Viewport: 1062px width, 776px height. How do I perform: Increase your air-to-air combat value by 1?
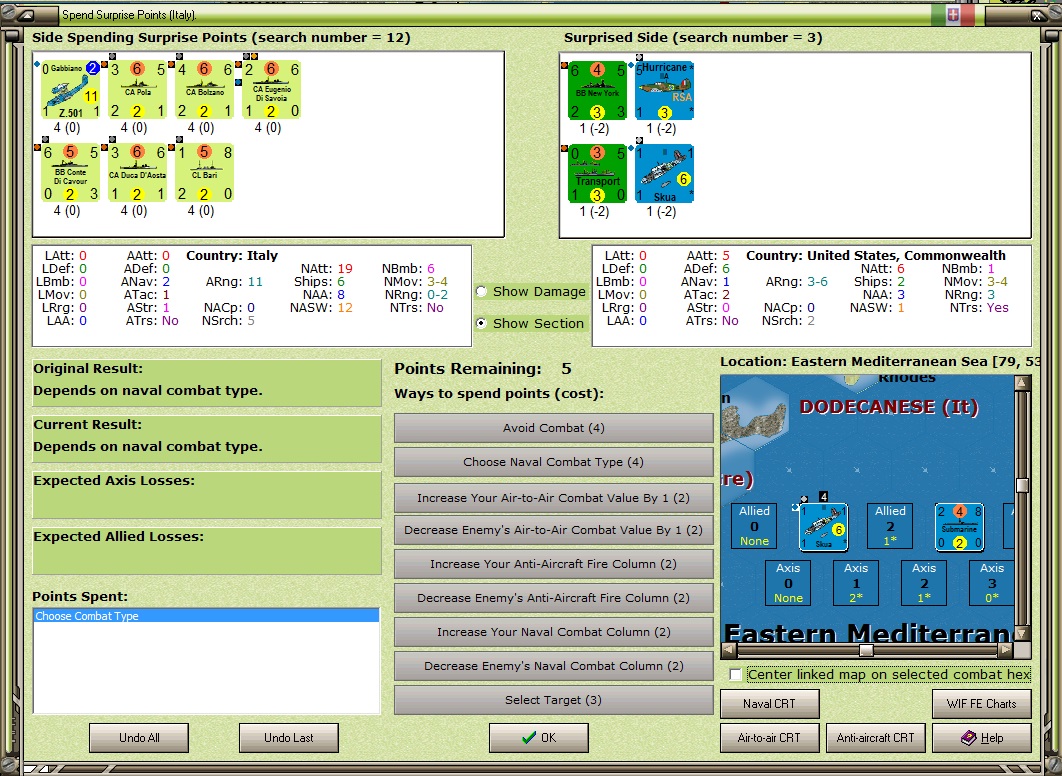(553, 498)
